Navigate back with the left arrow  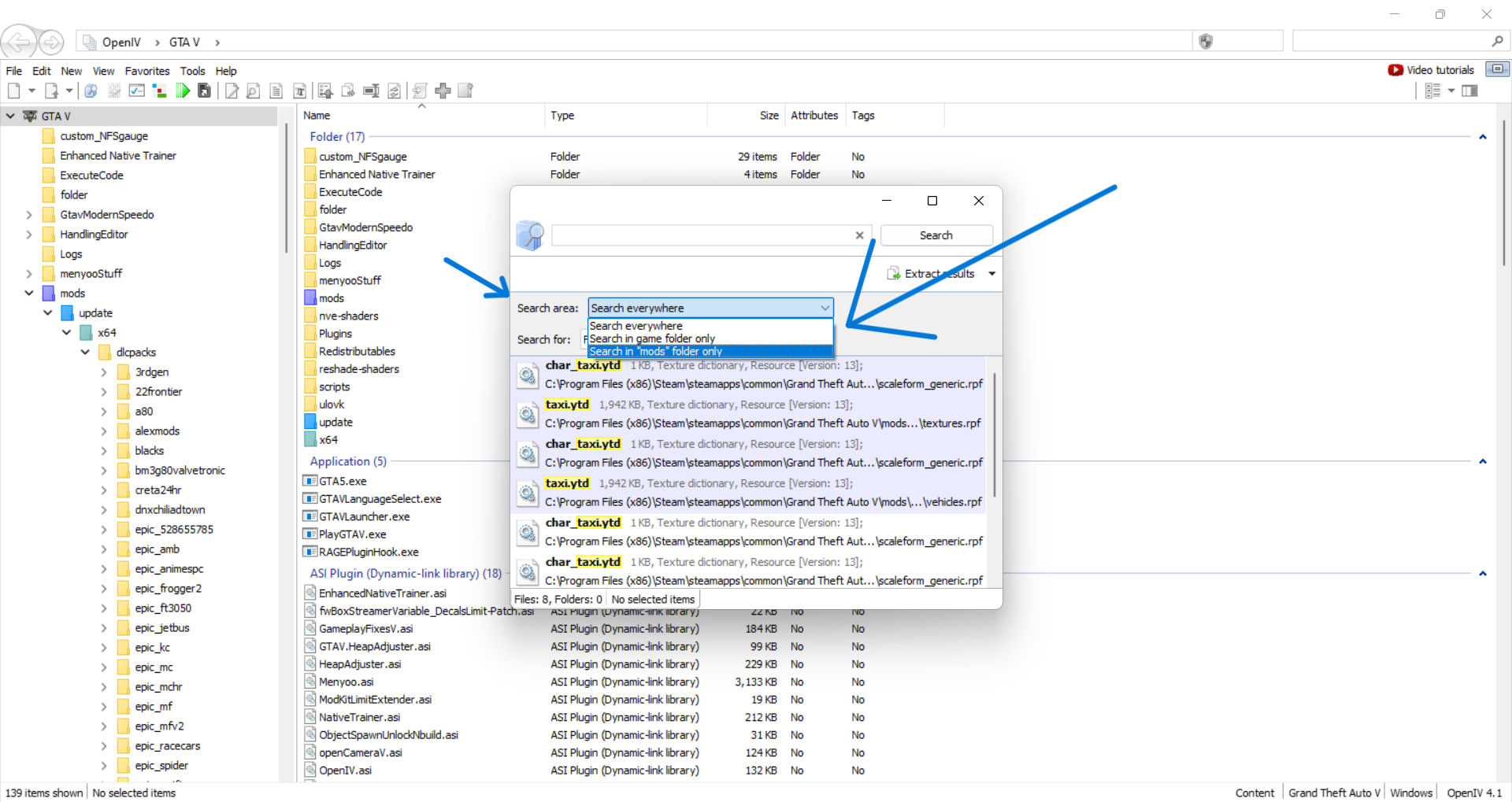[19, 42]
